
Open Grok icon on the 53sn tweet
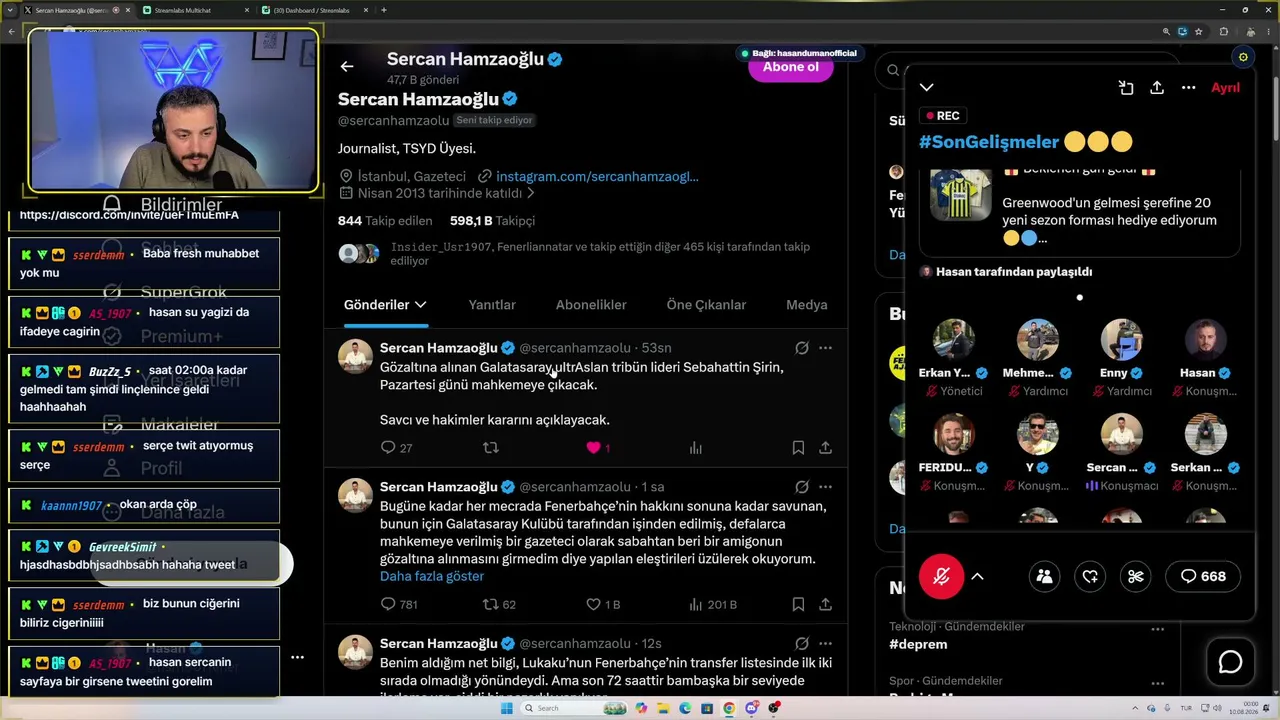coord(801,348)
